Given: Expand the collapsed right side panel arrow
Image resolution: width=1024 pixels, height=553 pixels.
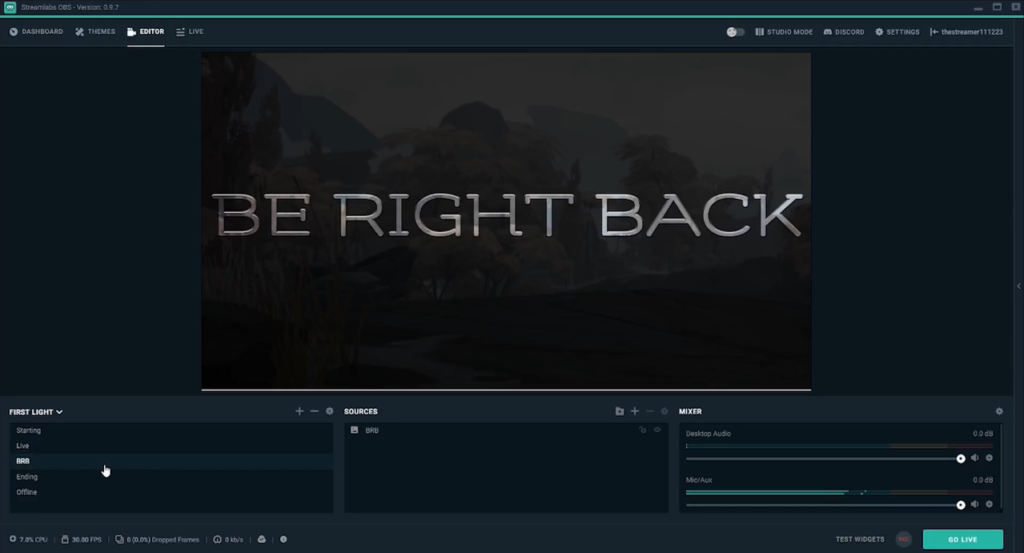Looking at the screenshot, I should [x=1019, y=286].
